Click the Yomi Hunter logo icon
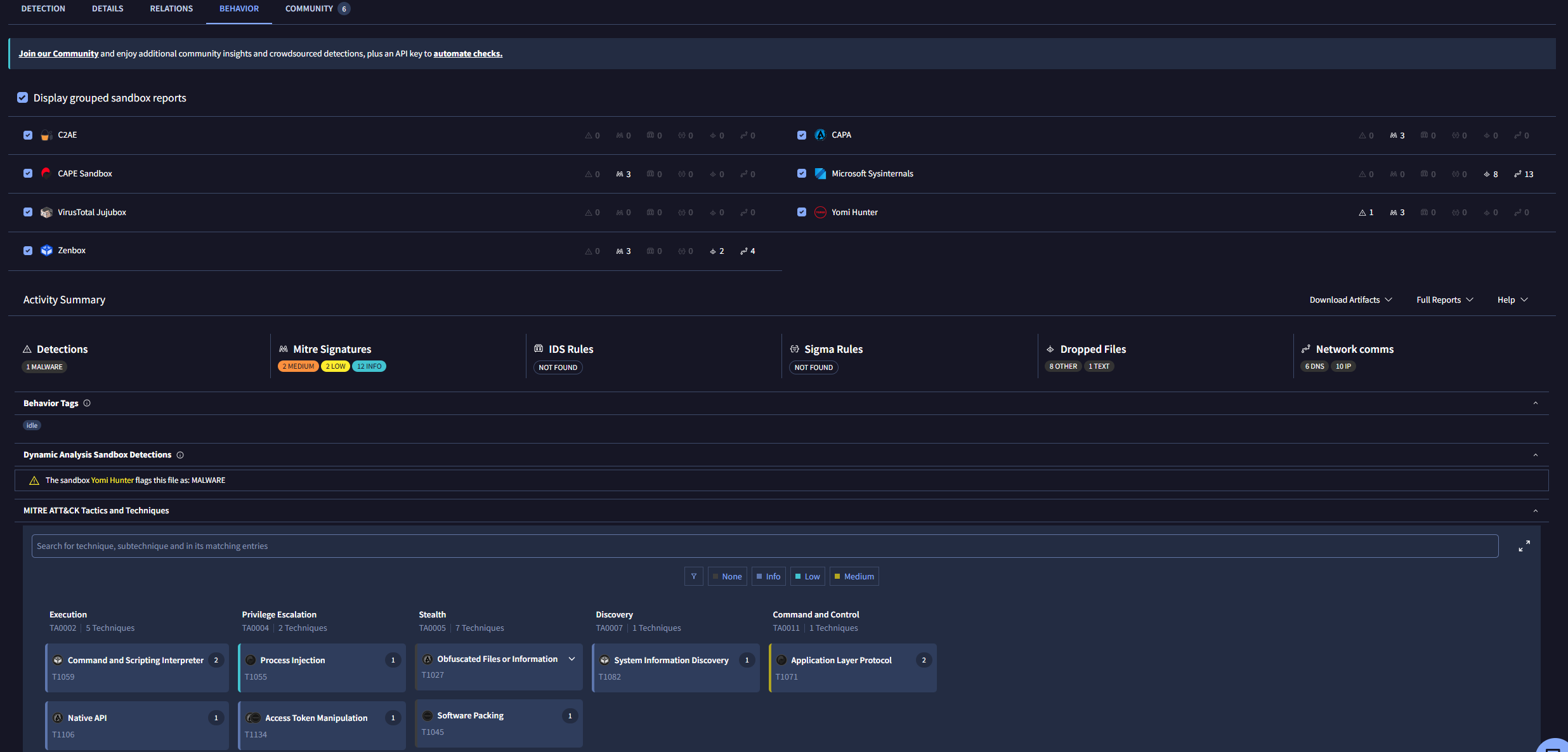Image resolution: width=1568 pixels, height=752 pixels. pyautogui.click(x=820, y=212)
